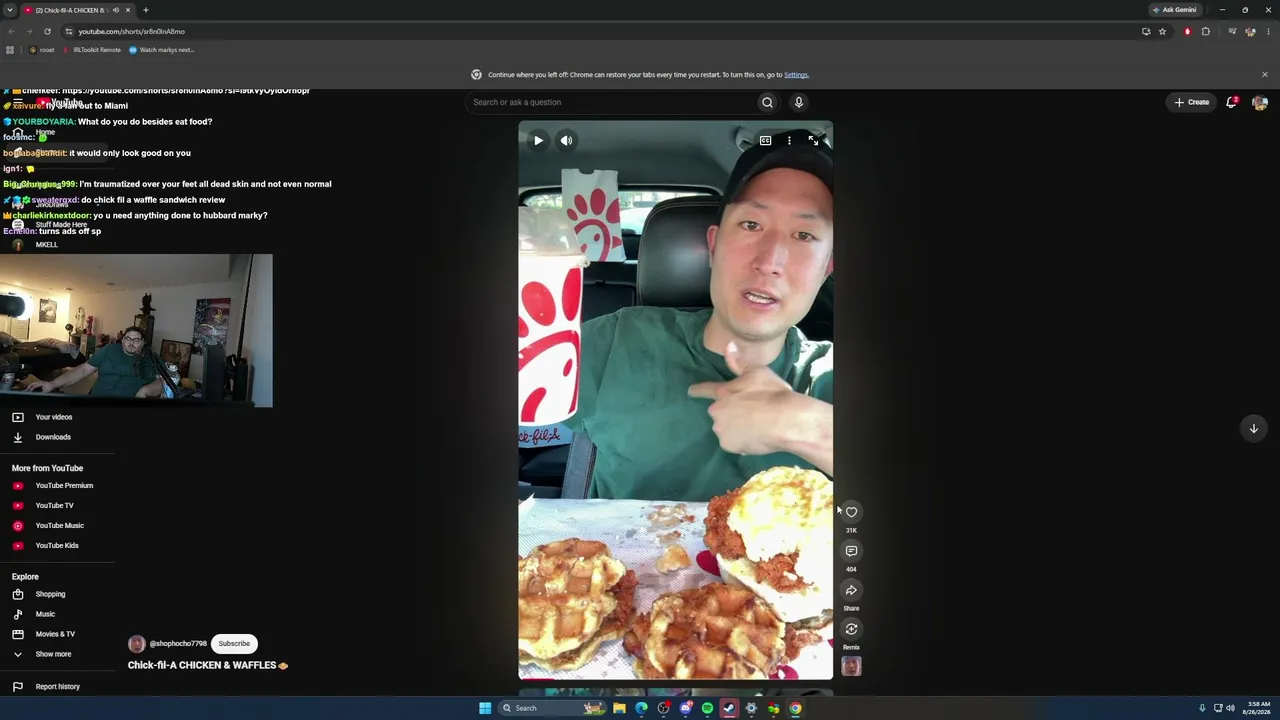Open the Watch markys next bookmark

coord(162,50)
